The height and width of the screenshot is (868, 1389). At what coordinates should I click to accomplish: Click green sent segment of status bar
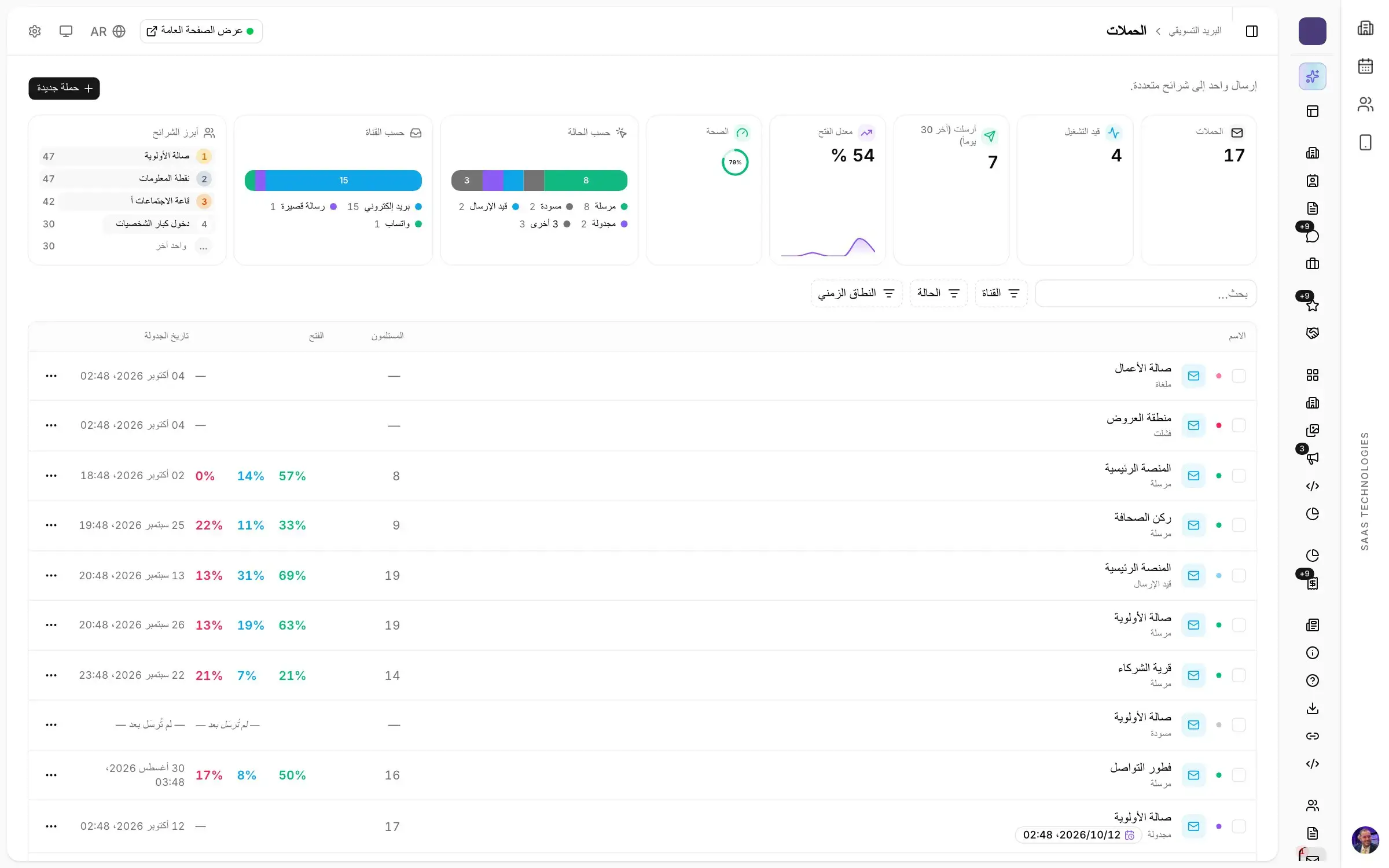(586, 181)
